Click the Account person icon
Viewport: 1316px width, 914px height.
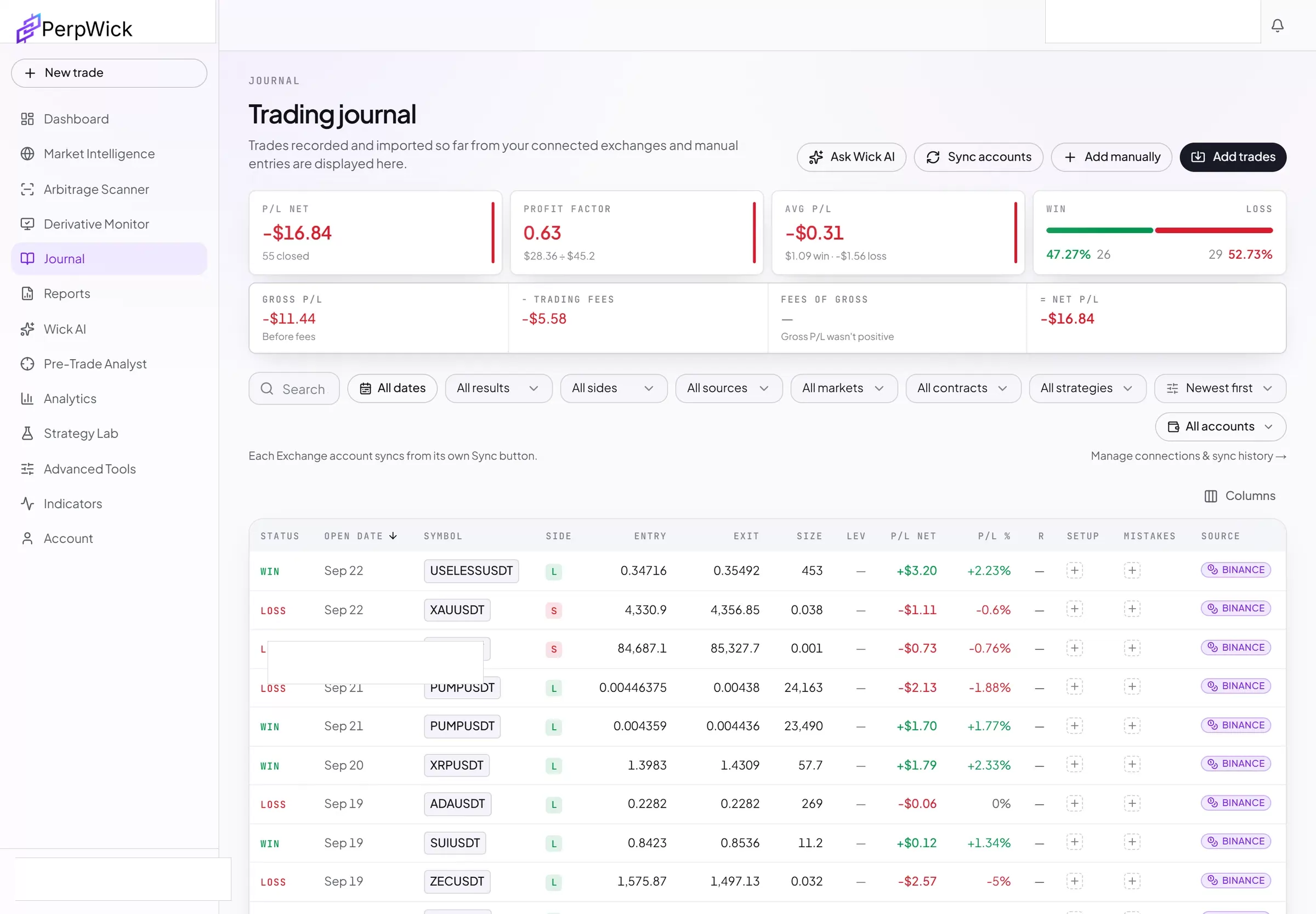click(x=27, y=538)
